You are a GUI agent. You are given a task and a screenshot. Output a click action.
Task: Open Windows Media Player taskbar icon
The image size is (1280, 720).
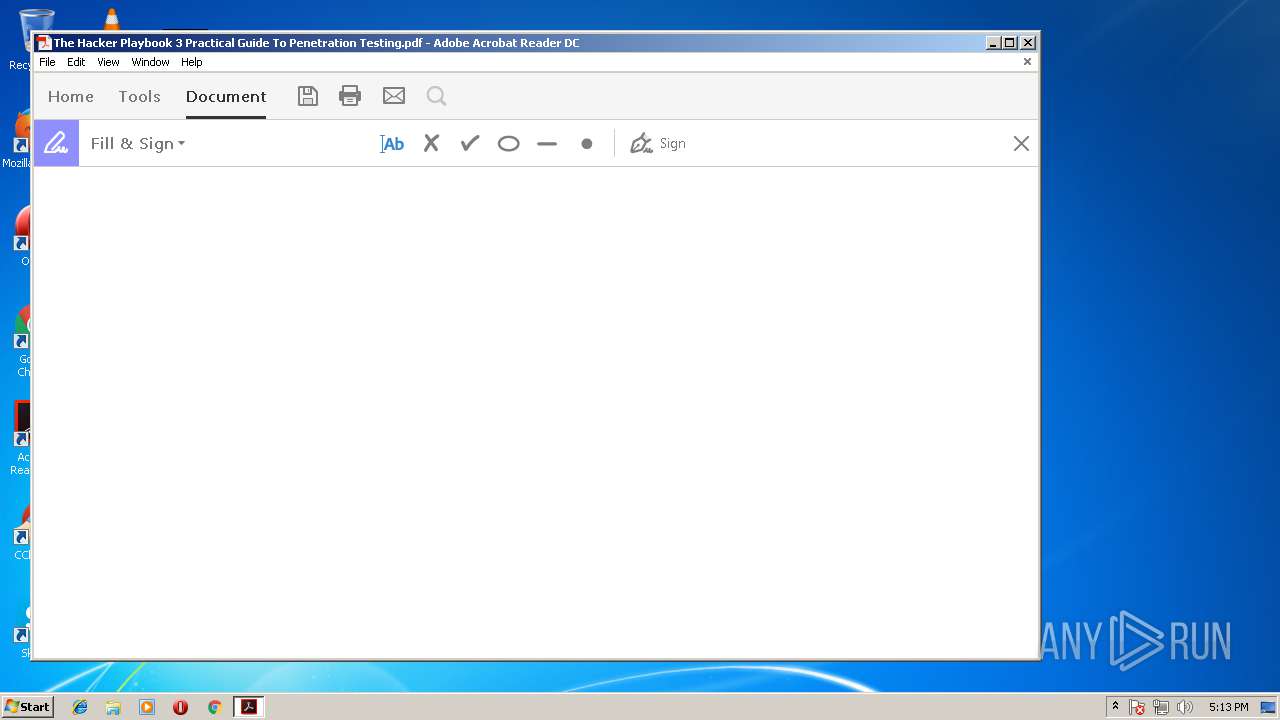(x=147, y=707)
